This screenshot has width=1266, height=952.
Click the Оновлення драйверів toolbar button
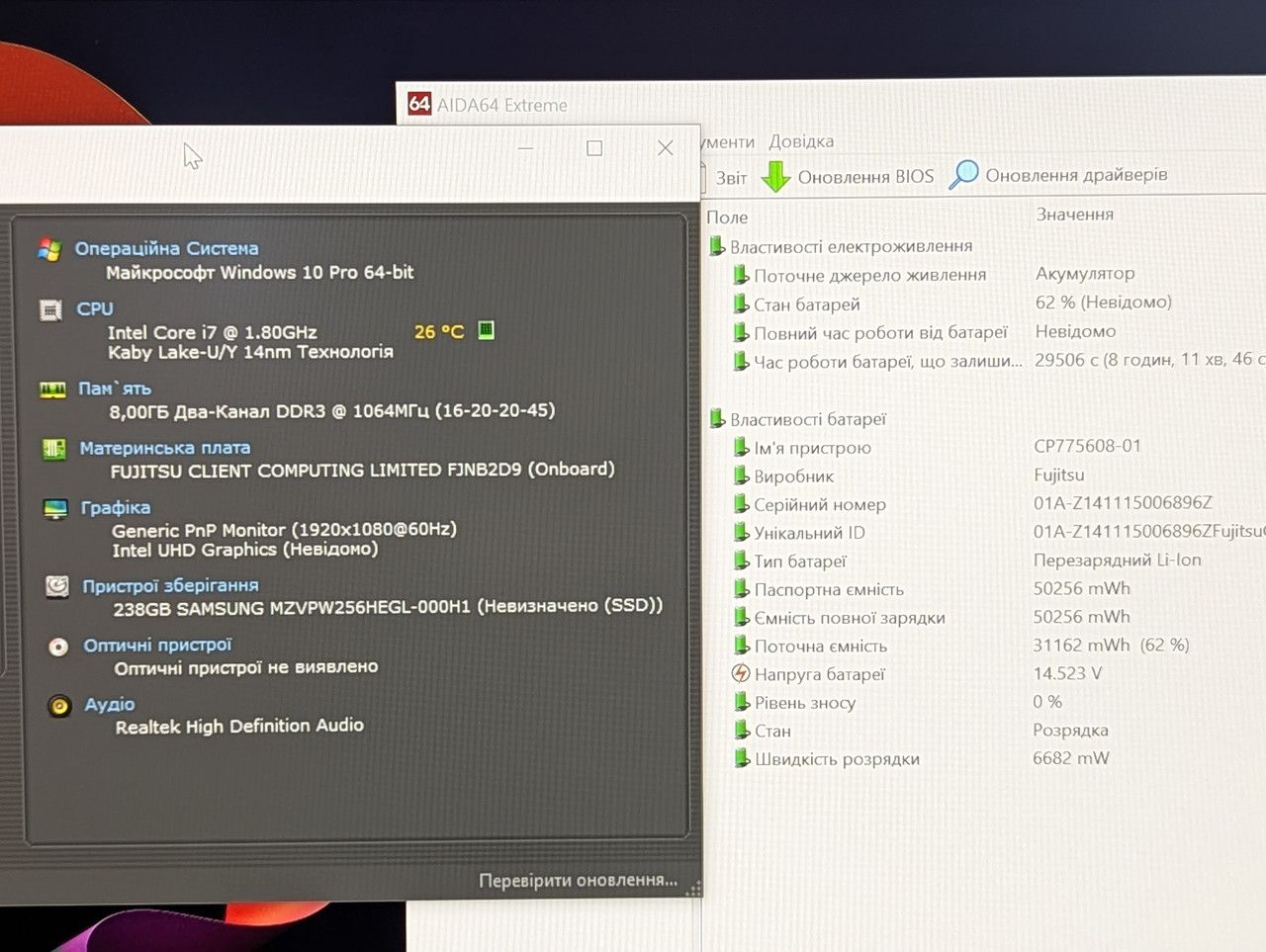tap(1058, 175)
